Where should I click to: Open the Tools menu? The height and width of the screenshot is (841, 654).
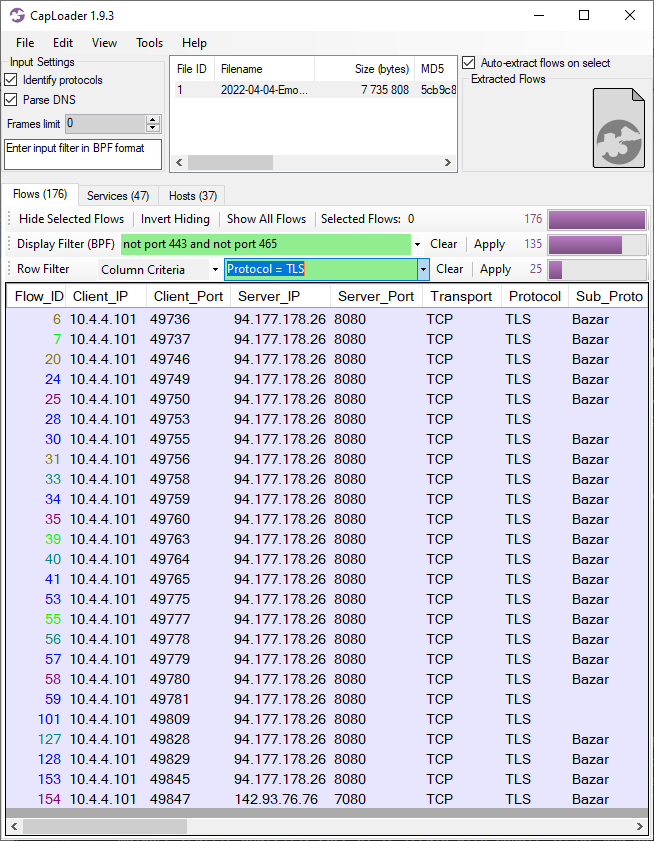click(150, 43)
